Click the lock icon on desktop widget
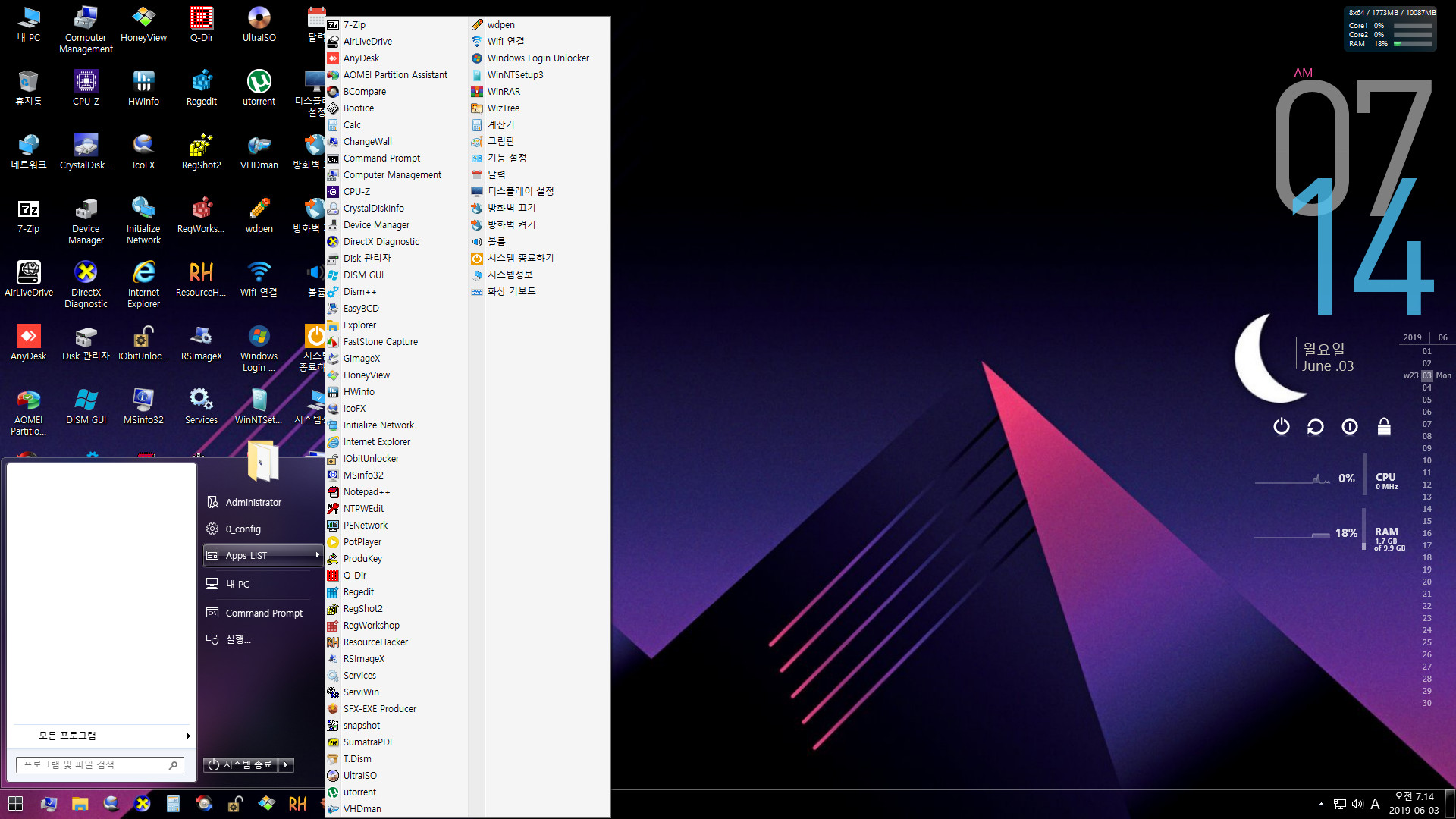This screenshot has width=1456, height=819. (x=1384, y=426)
